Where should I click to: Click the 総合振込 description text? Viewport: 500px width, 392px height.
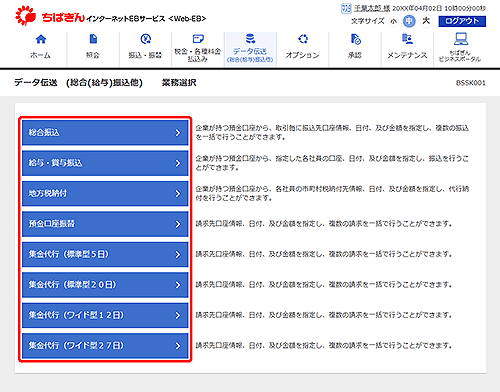pyautogui.click(x=332, y=133)
